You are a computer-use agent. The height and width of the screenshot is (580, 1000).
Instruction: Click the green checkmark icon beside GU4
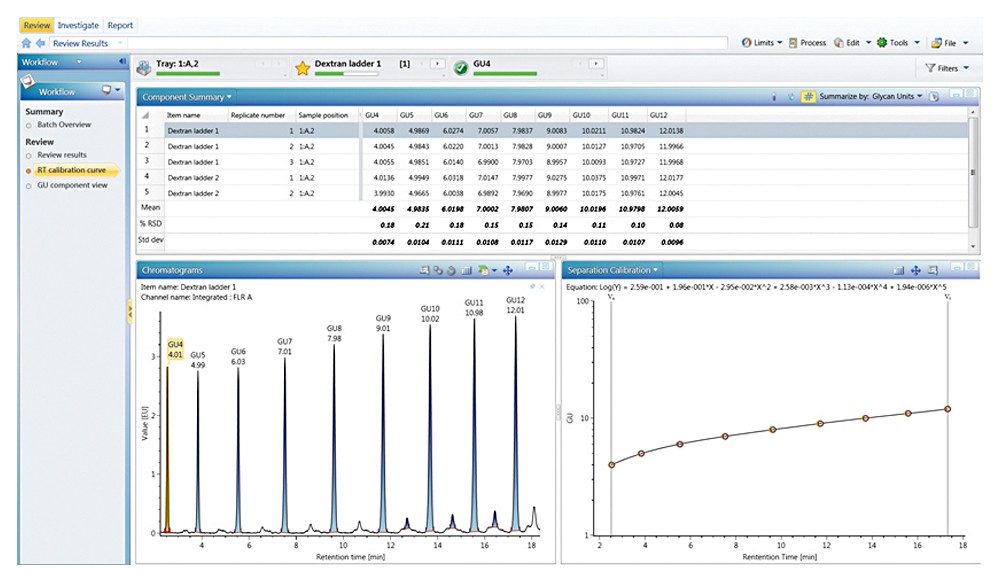coord(460,68)
